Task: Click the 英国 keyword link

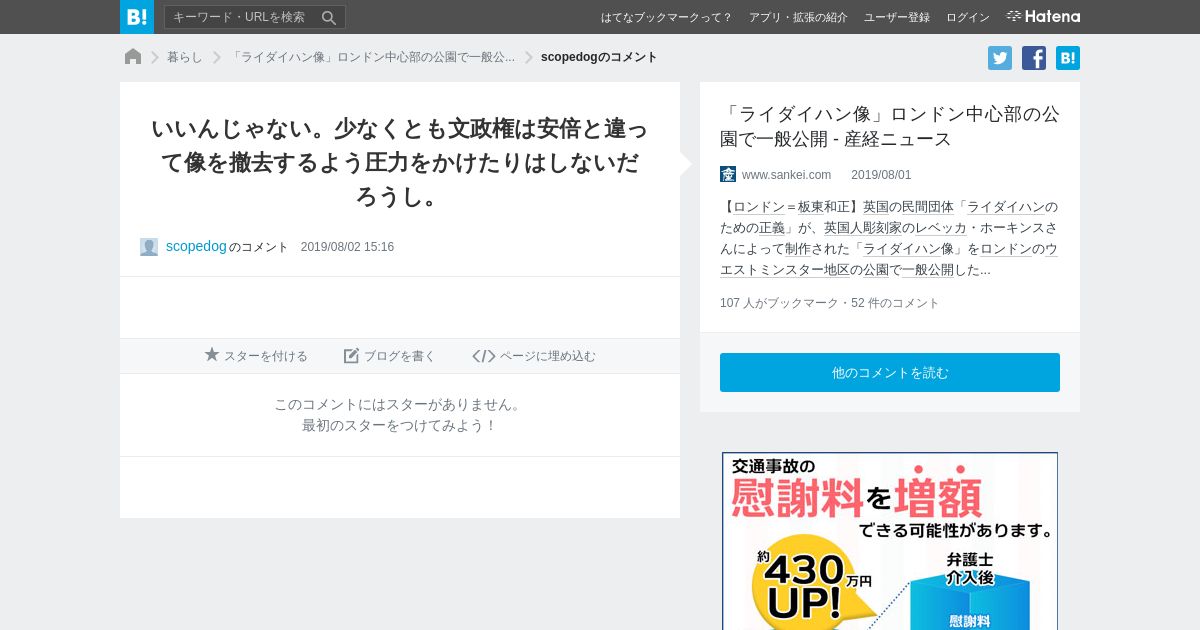Action: tap(876, 207)
